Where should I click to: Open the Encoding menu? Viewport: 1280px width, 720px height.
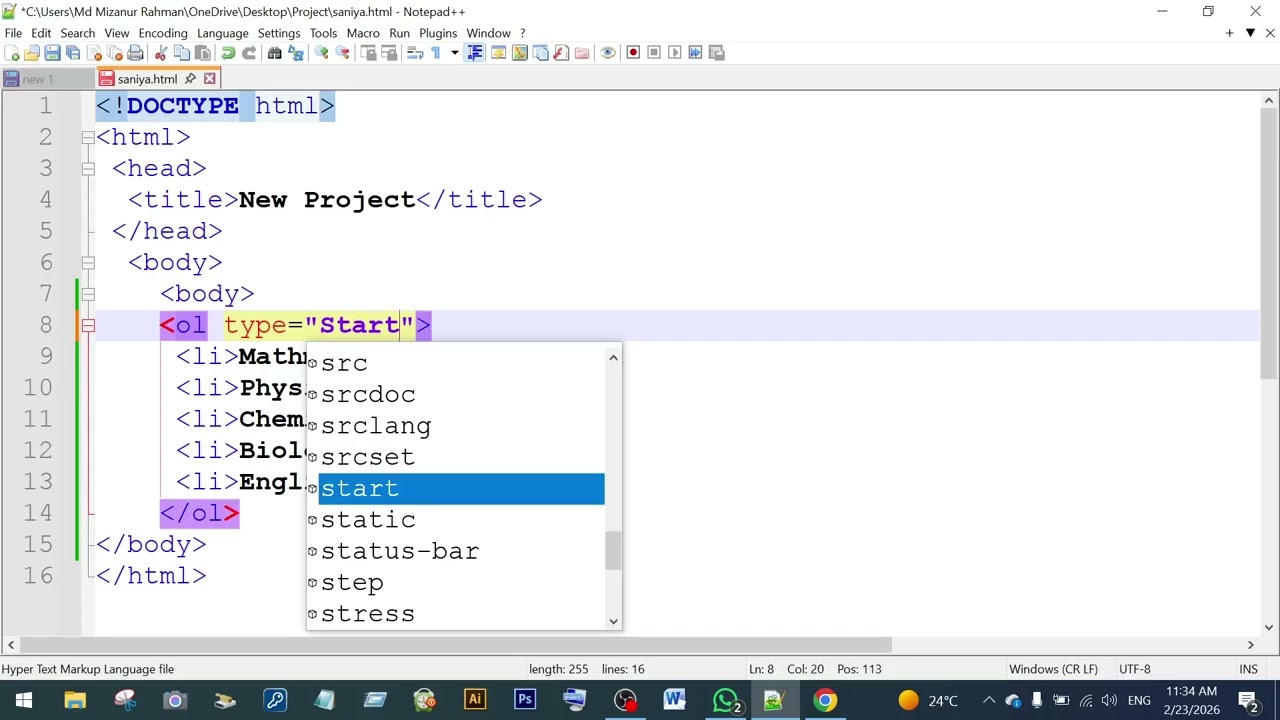coord(163,33)
